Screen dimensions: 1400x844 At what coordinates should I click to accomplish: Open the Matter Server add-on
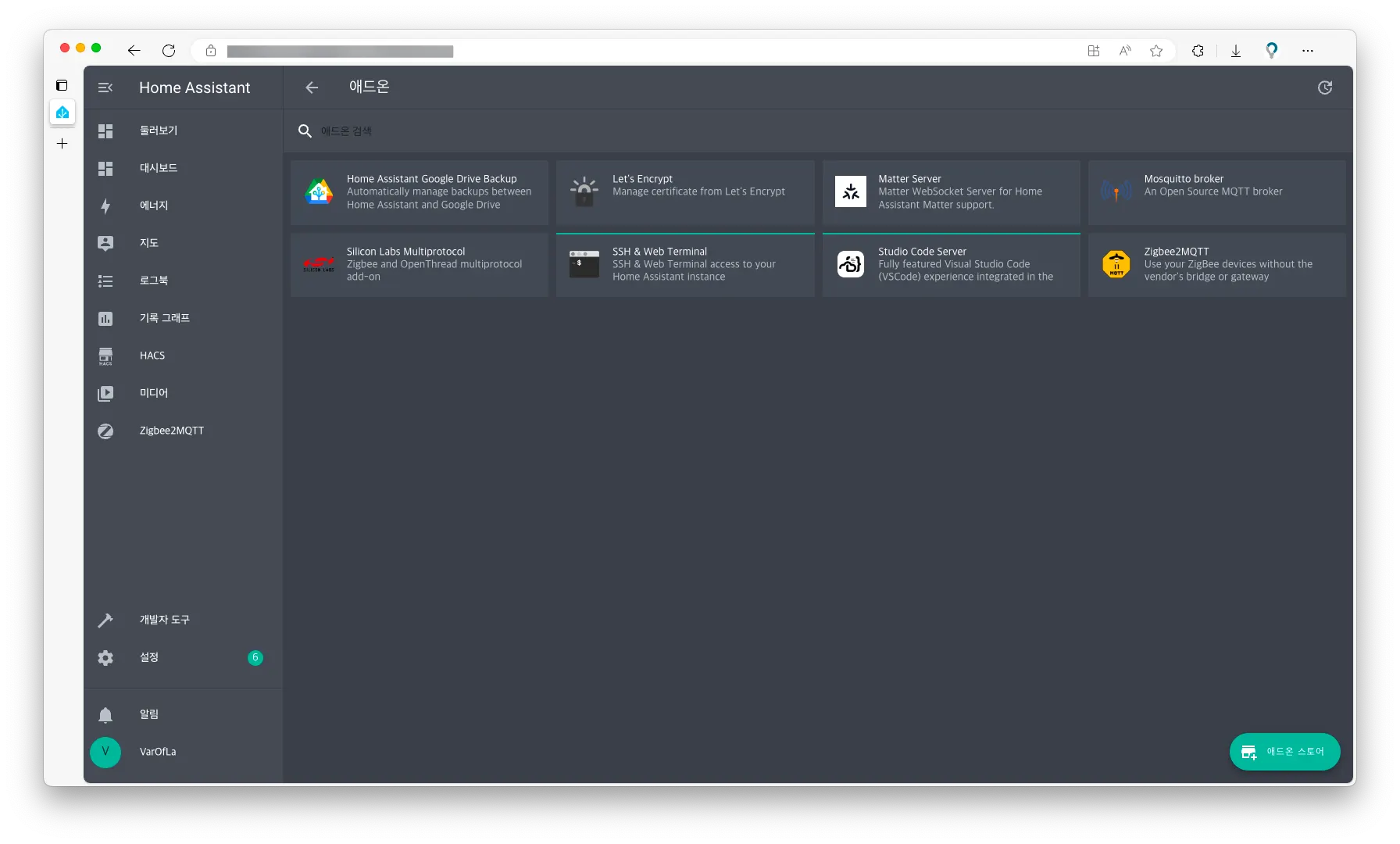951,193
